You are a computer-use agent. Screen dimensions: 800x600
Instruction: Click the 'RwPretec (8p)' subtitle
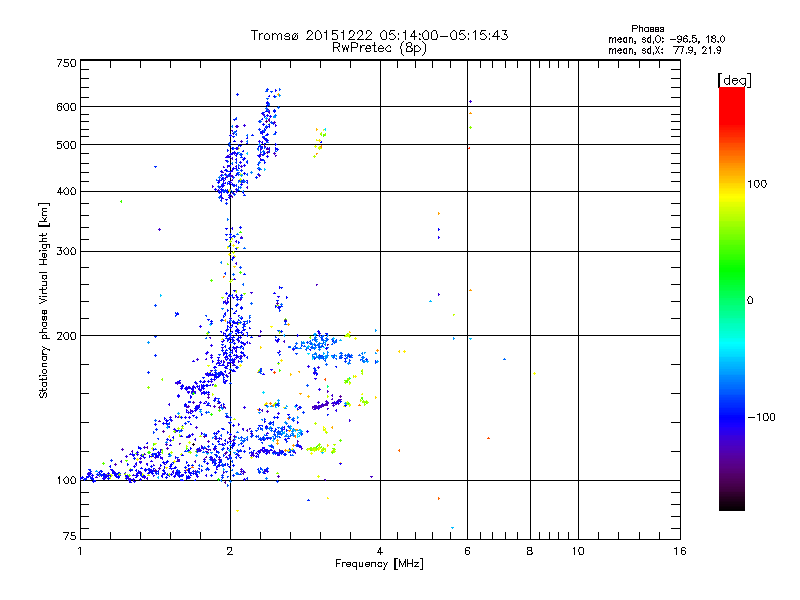[x=379, y=48]
